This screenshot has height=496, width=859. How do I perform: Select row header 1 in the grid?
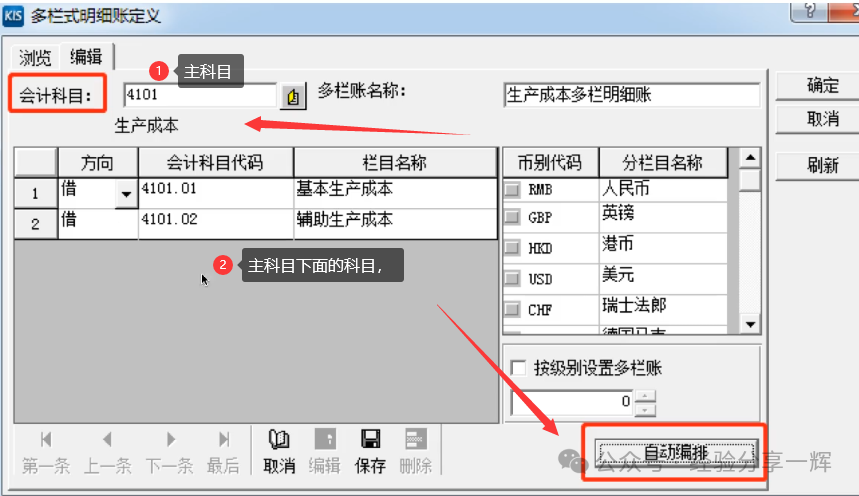(35, 193)
